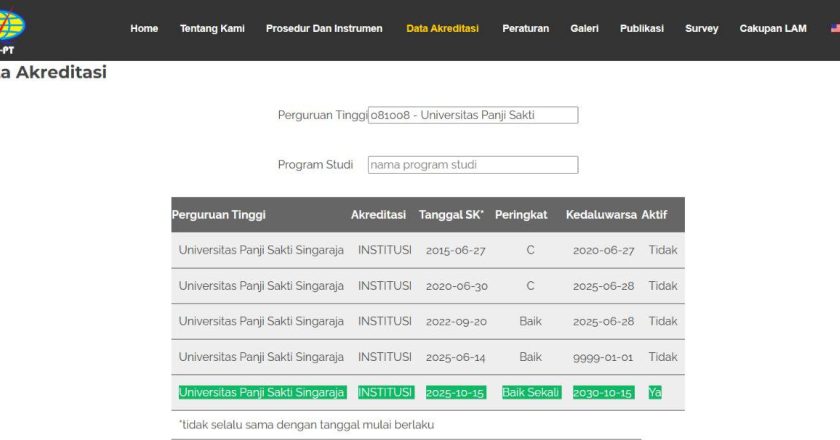Click the Tanggal SK column header
Viewport: 840px width, 440px height.
(451, 215)
